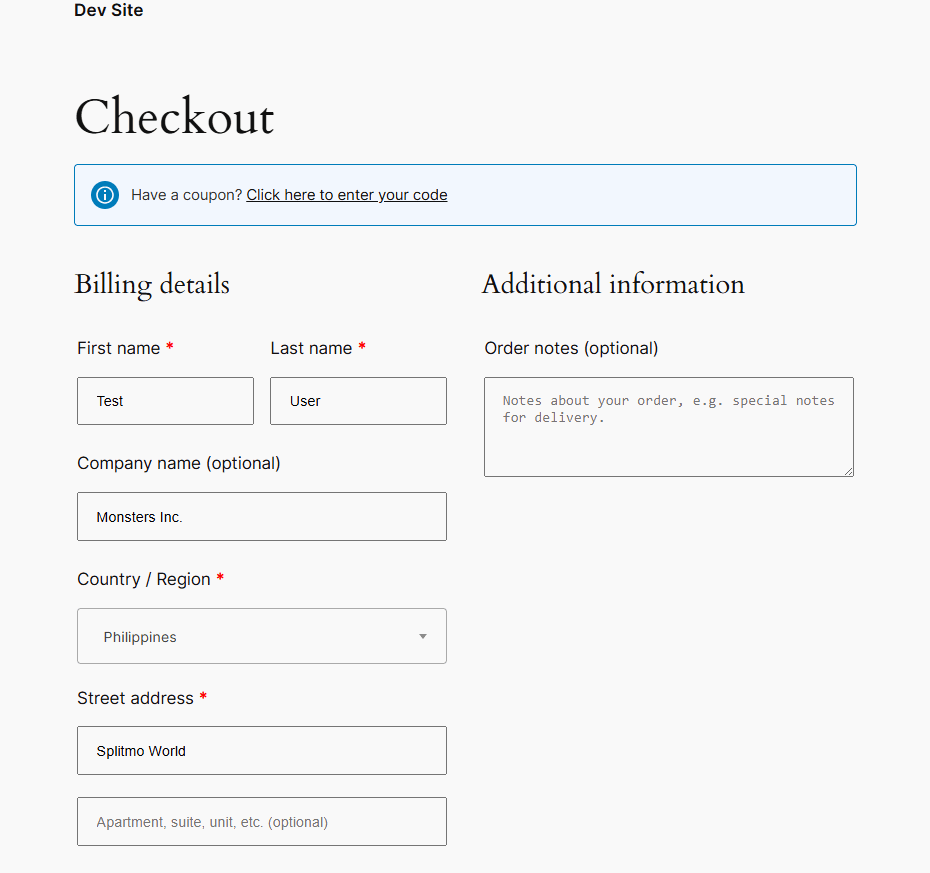Click the Company name field with Monsters Inc.
This screenshot has width=930, height=873.
tap(261, 516)
